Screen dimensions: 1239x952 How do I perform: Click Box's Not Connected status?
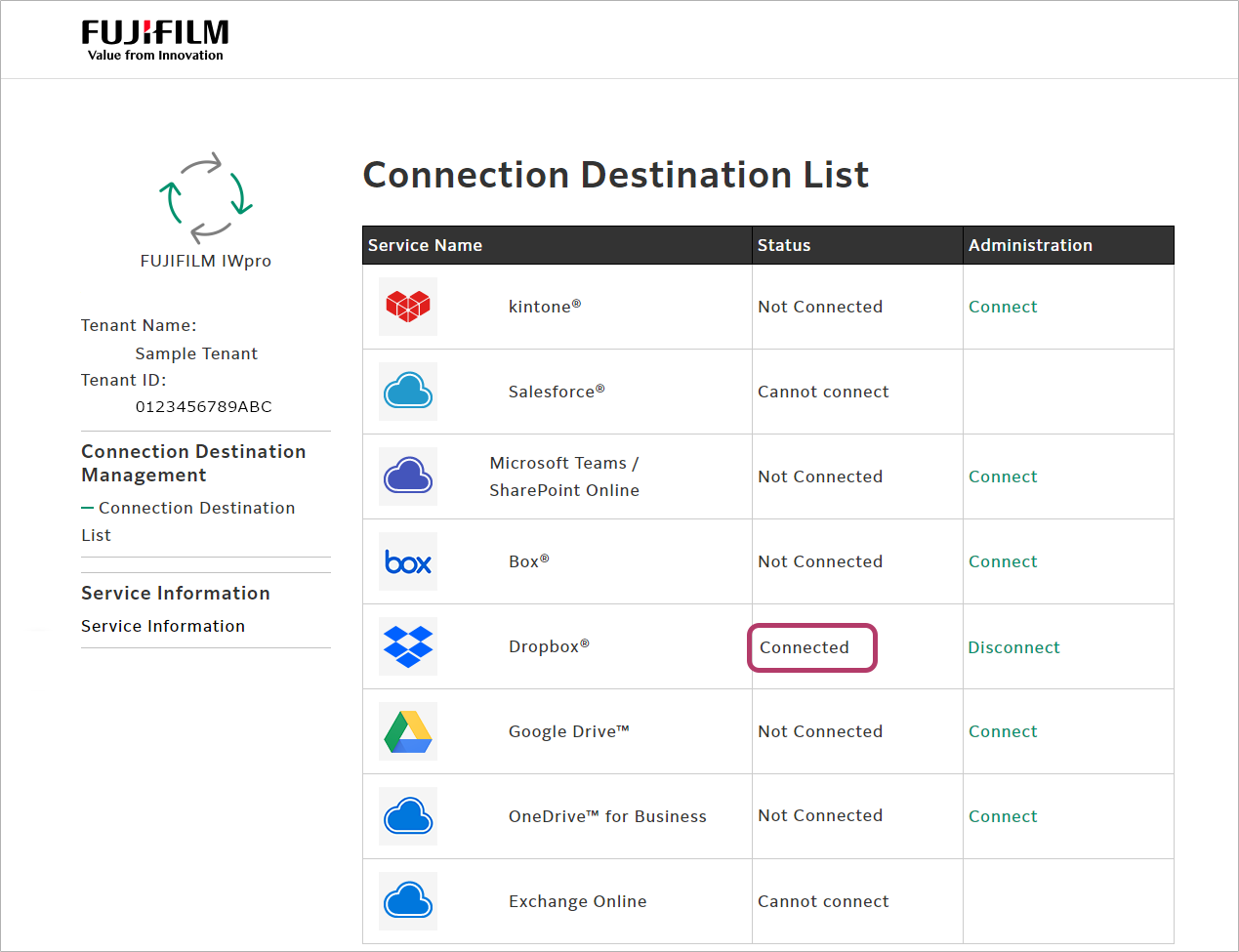820,561
